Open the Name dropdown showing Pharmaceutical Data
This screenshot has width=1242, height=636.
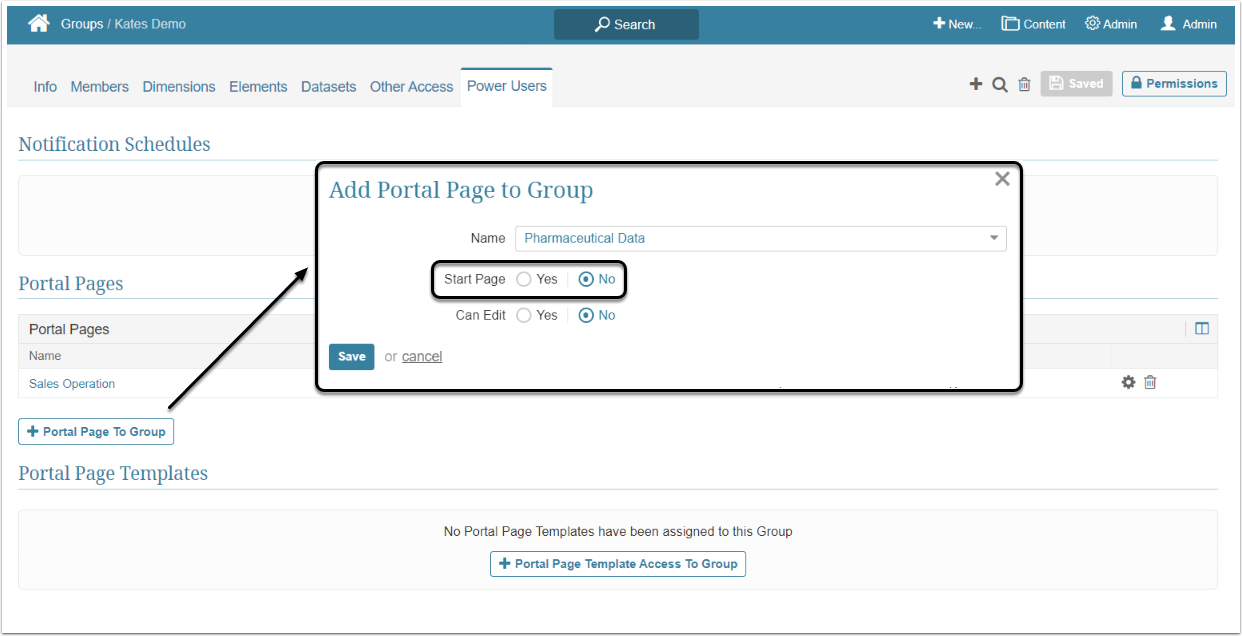[760, 238]
